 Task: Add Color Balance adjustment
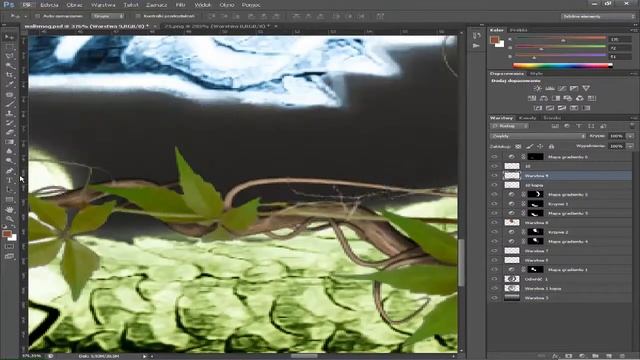tap(544, 98)
